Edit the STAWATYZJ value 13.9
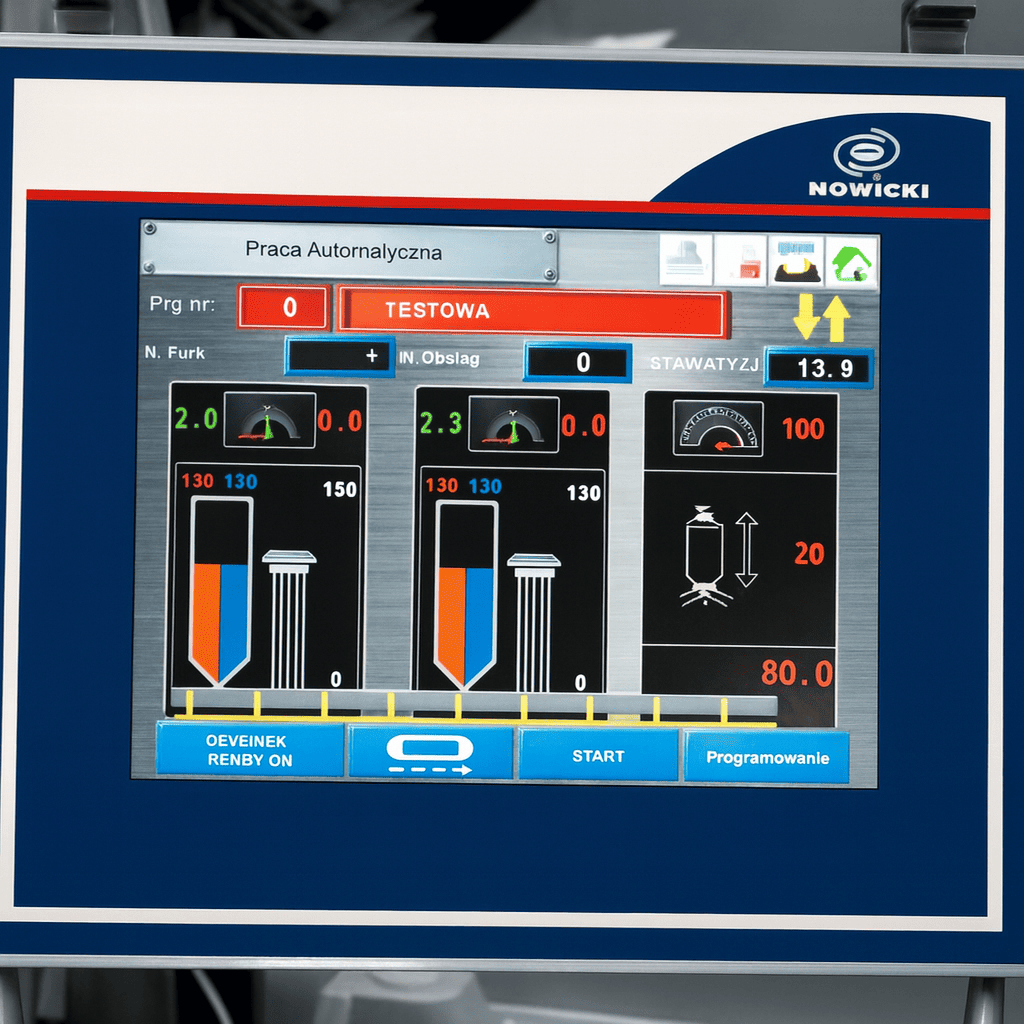Image resolution: width=1024 pixels, height=1024 pixels. [x=819, y=368]
